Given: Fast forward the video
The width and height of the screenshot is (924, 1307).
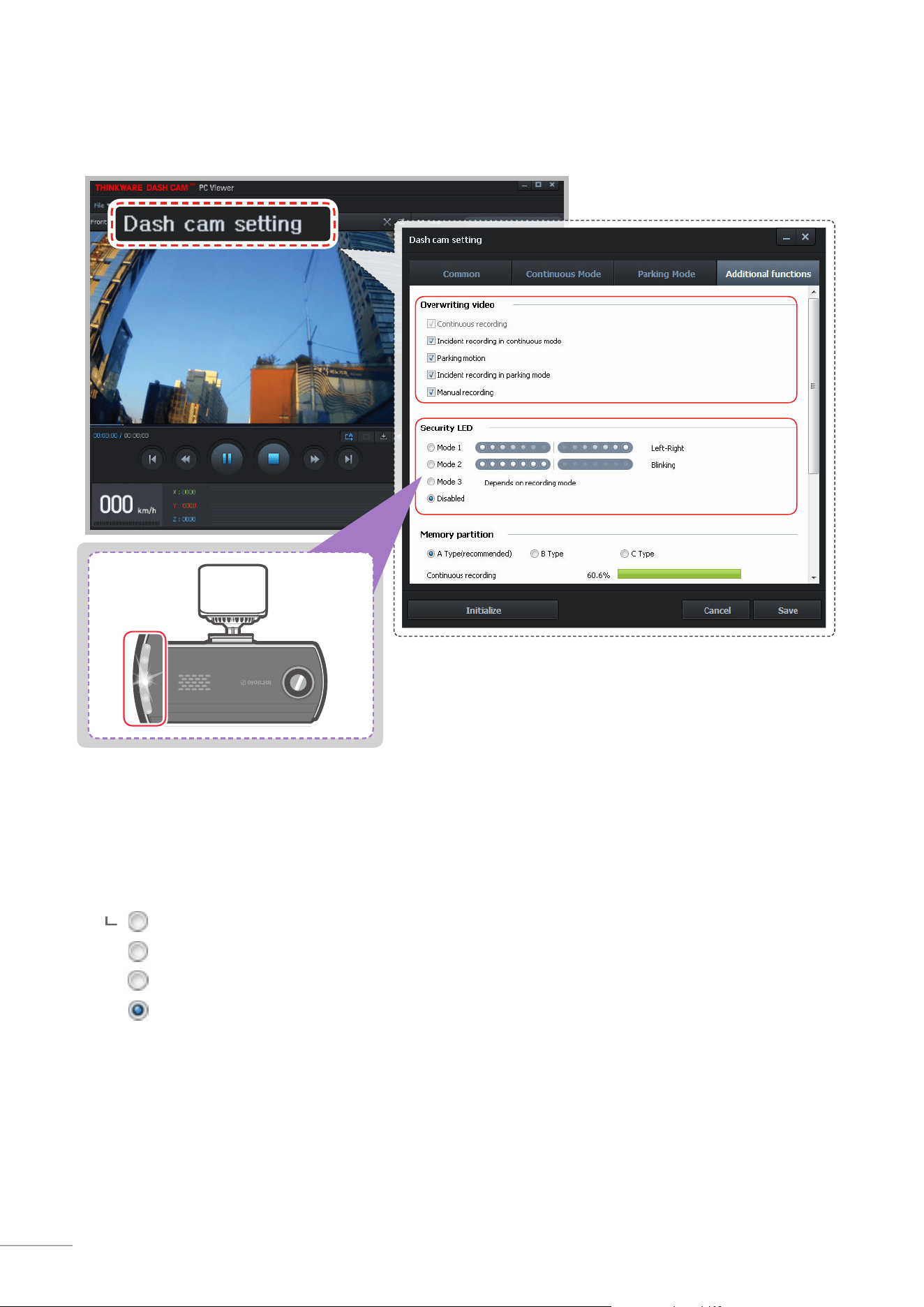Looking at the screenshot, I should pos(315,459).
